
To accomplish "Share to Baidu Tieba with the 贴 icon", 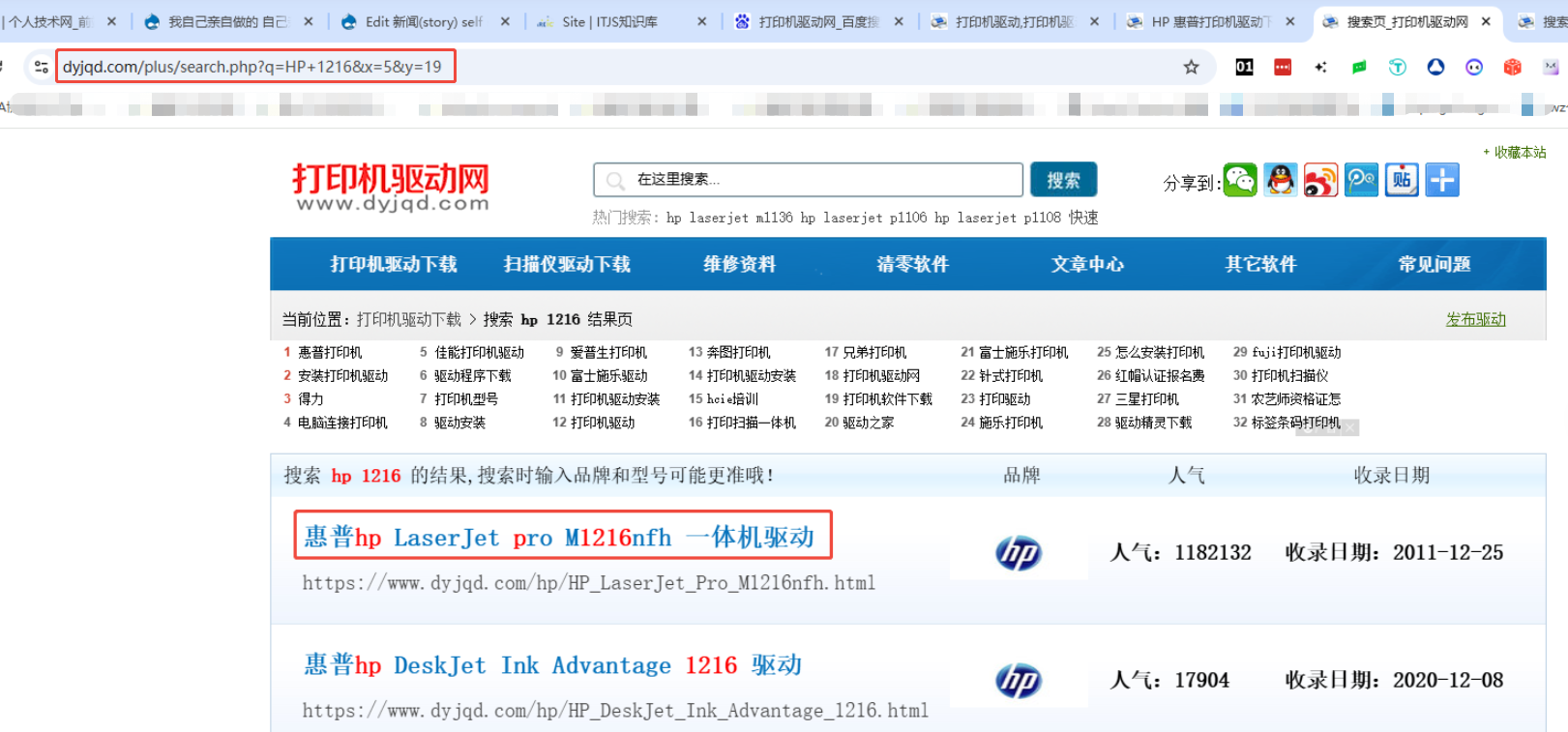I will coord(1402,180).
